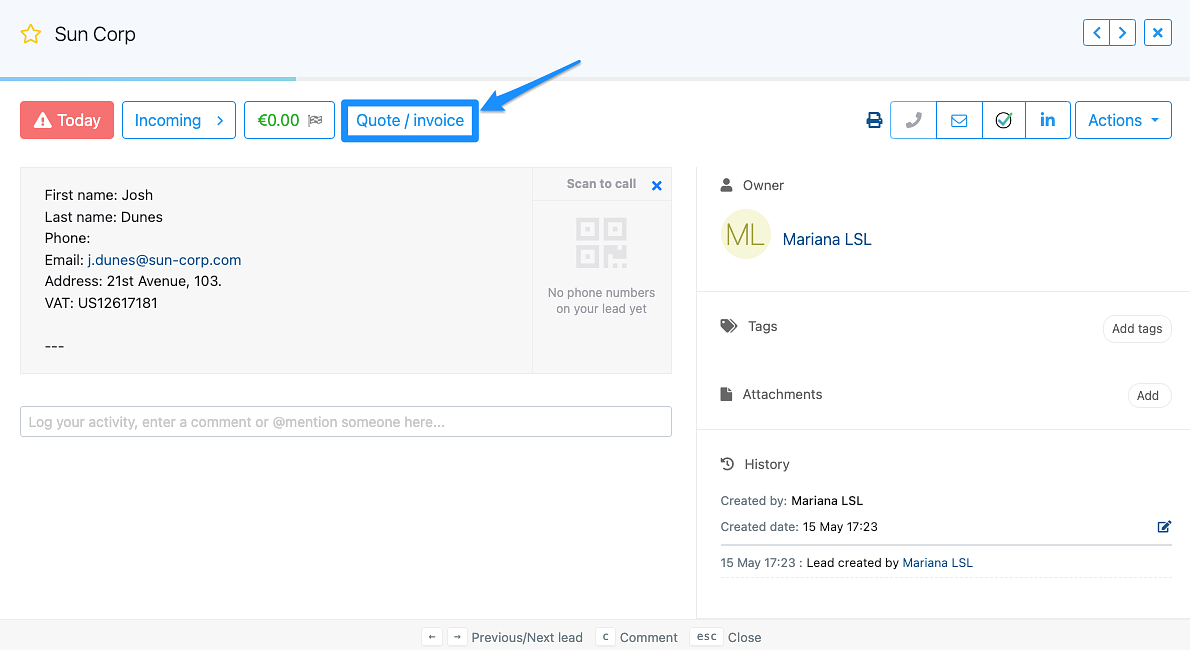Viewport: 1190px width, 650px height.
Task: Open the Quote / invoice tab
Action: 409,119
